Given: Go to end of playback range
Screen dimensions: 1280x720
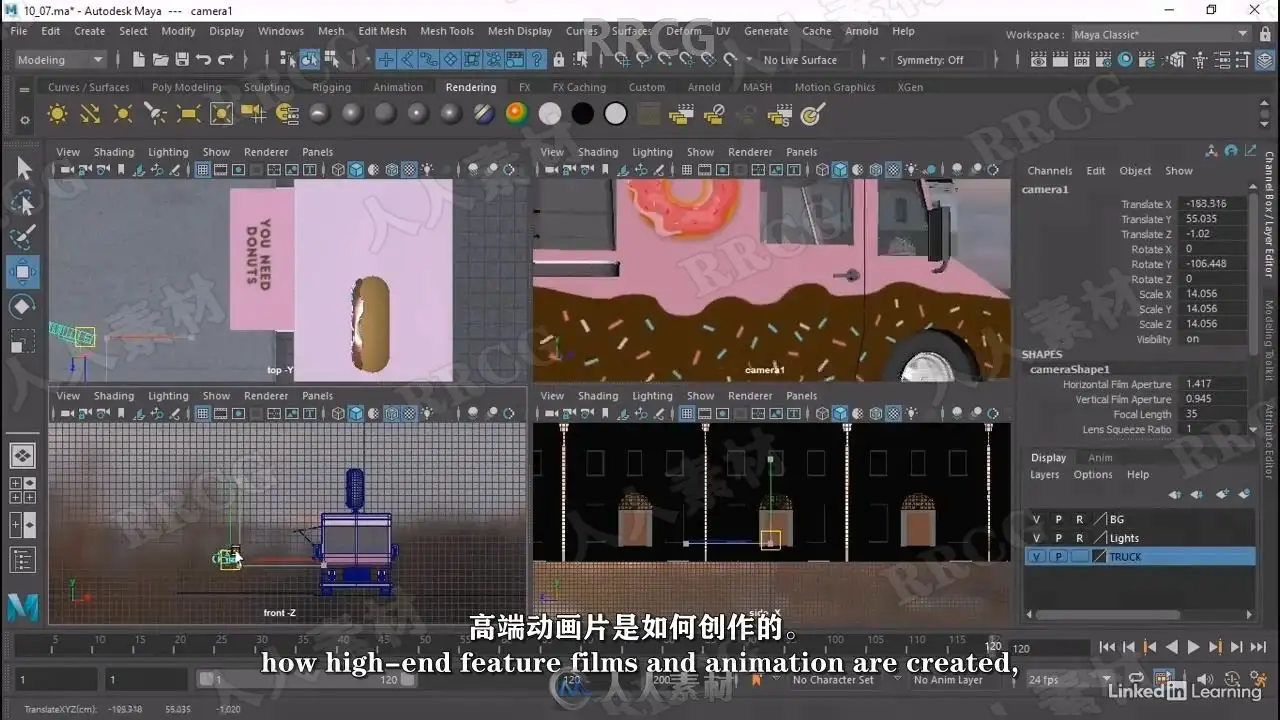Looking at the screenshot, I should tap(1258, 647).
